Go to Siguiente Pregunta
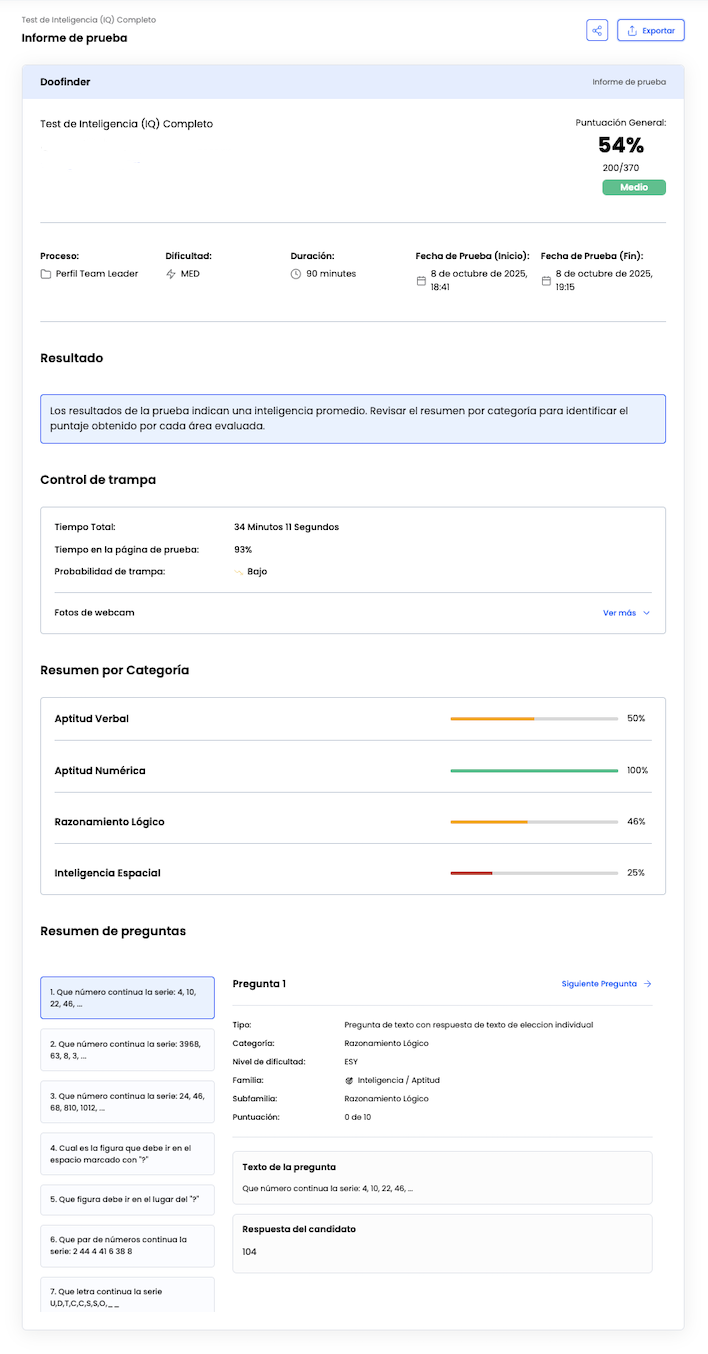The image size is (708, 1354). click(x=606, y=984)
